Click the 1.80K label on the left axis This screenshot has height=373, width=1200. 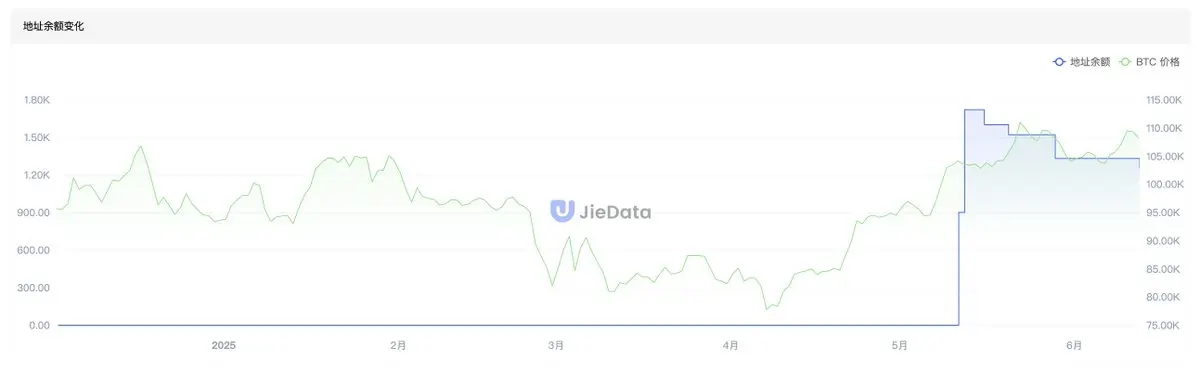[36, 100]
